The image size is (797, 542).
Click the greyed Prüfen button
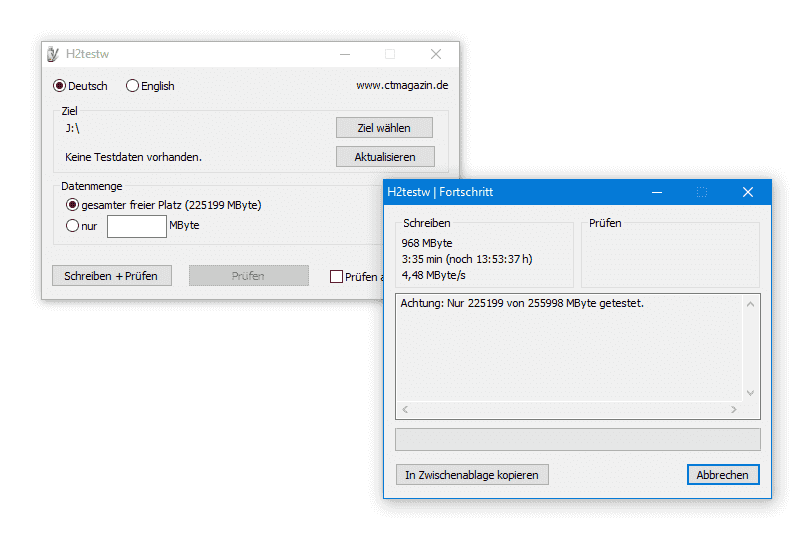coord(249,276)
